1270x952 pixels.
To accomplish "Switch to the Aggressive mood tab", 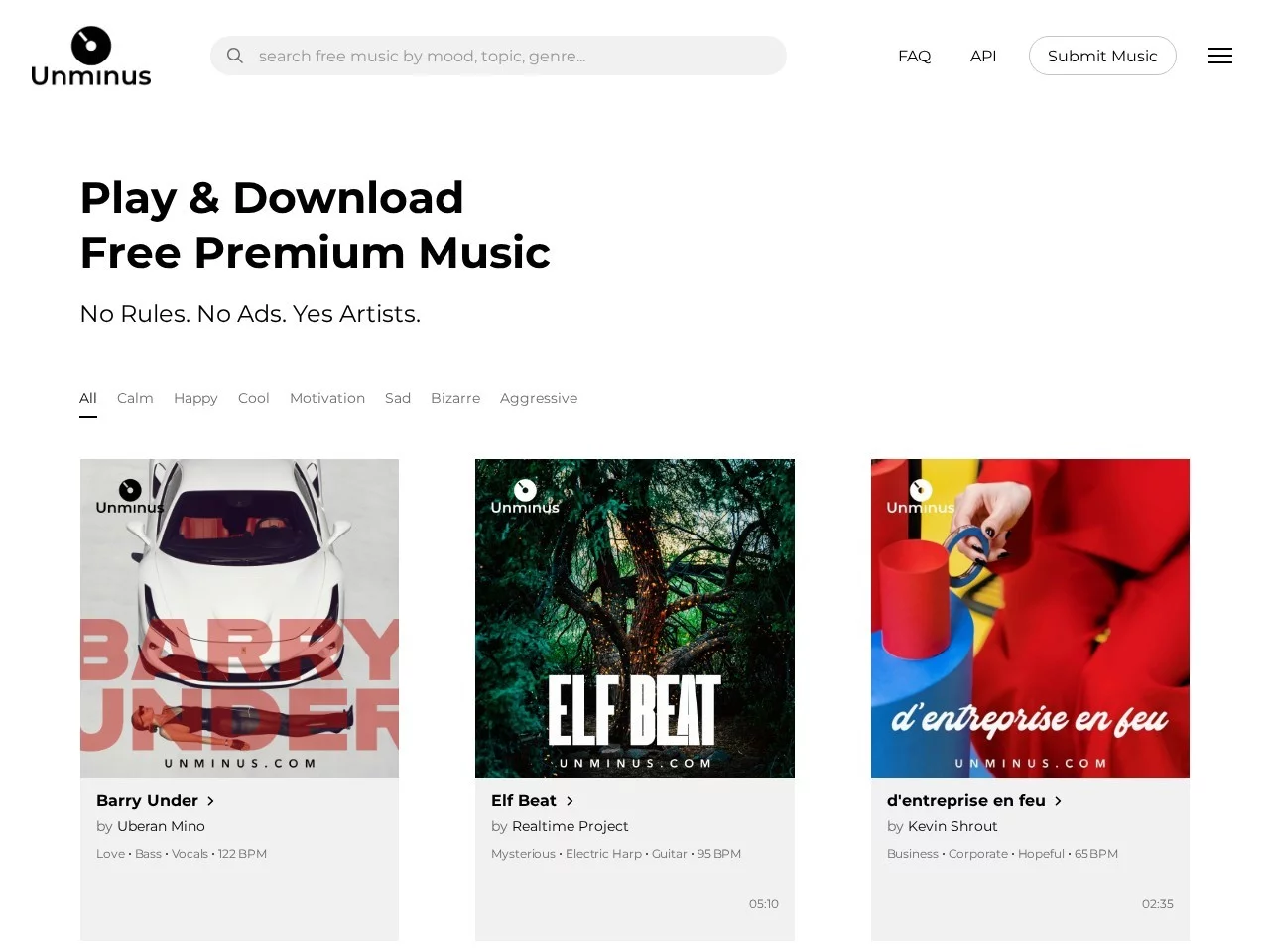I will coord(539,398).
